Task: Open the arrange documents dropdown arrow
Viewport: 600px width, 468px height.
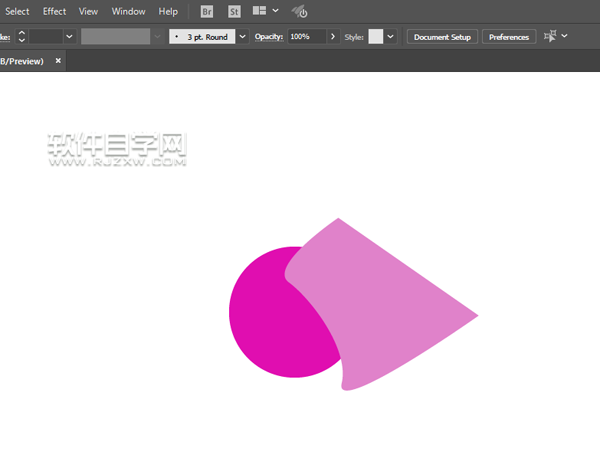Action: (275, 12)
